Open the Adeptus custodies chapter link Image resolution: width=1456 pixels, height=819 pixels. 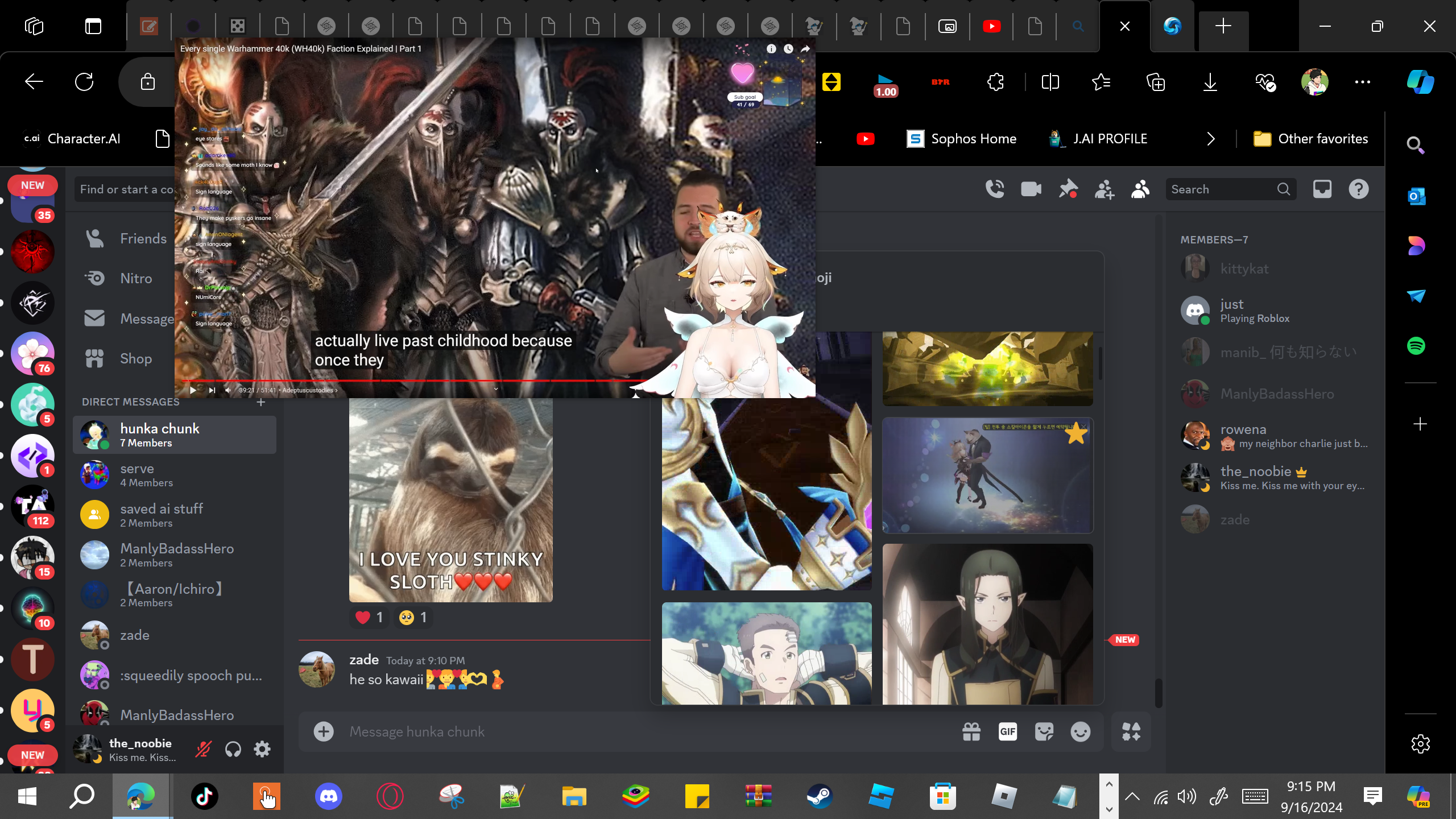310,390
